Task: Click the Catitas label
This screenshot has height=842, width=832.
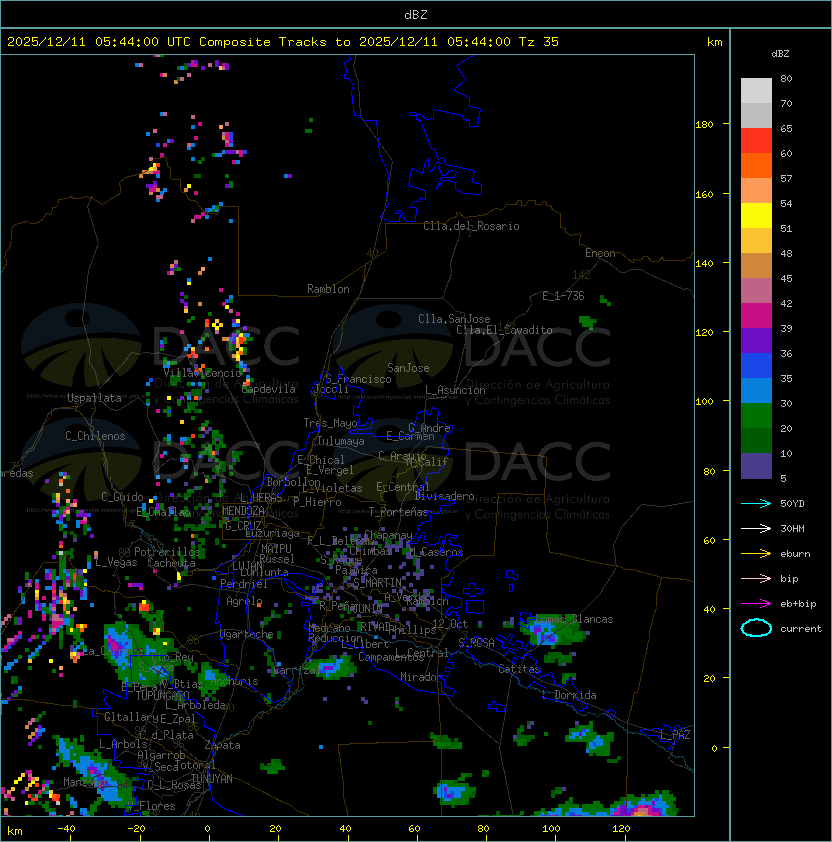Action: pos(519,670)
